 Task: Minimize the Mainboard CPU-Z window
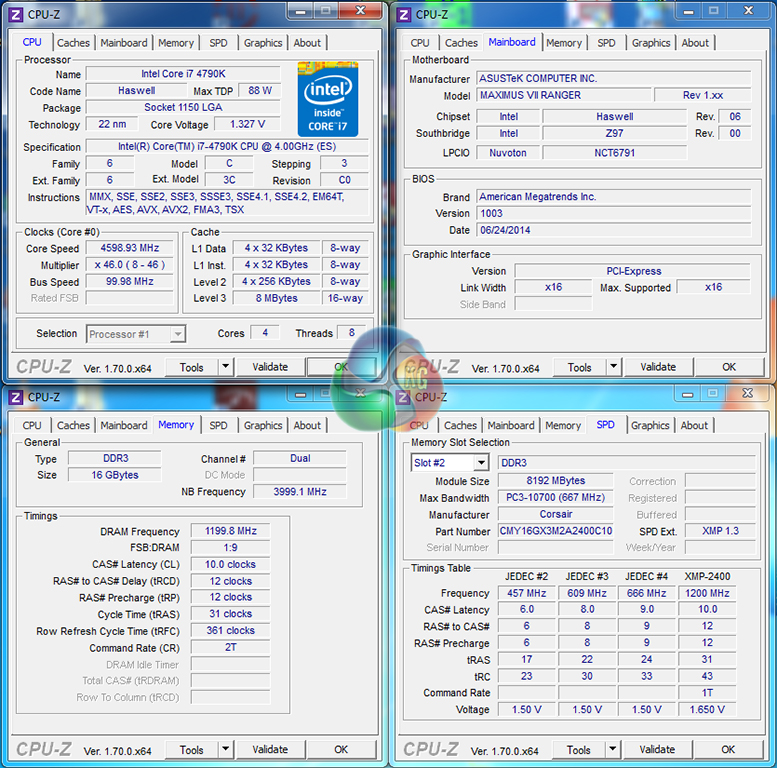tap(688, 11)
